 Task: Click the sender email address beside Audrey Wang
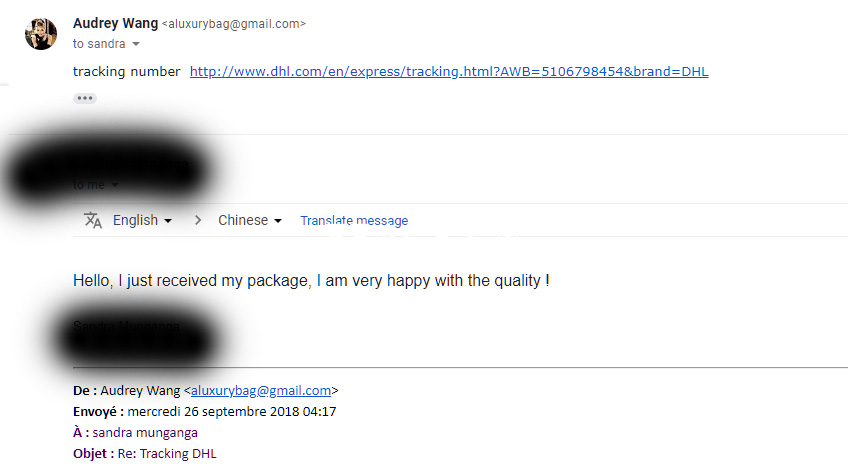pos(234,24)
